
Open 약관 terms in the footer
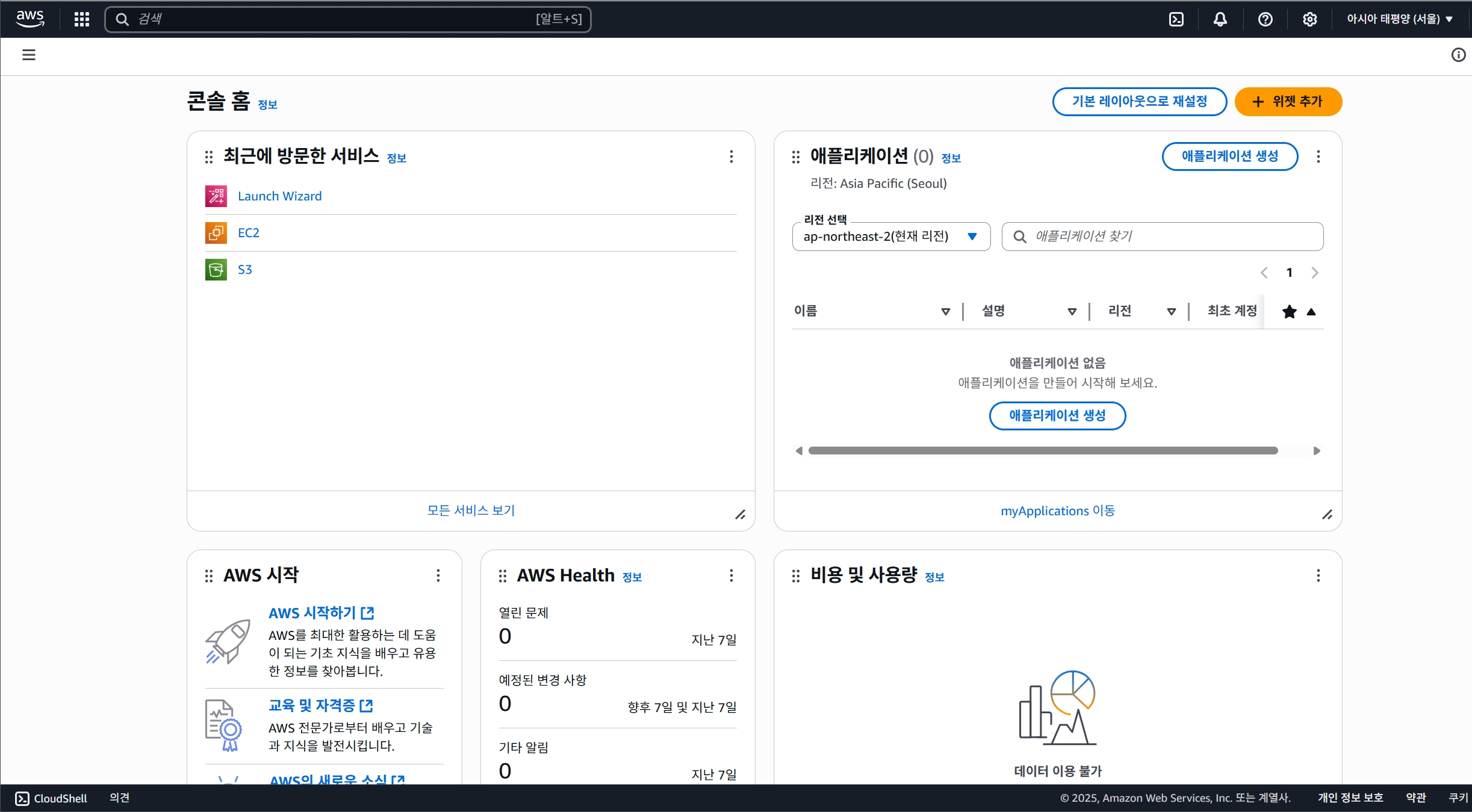click(1415, 798)
